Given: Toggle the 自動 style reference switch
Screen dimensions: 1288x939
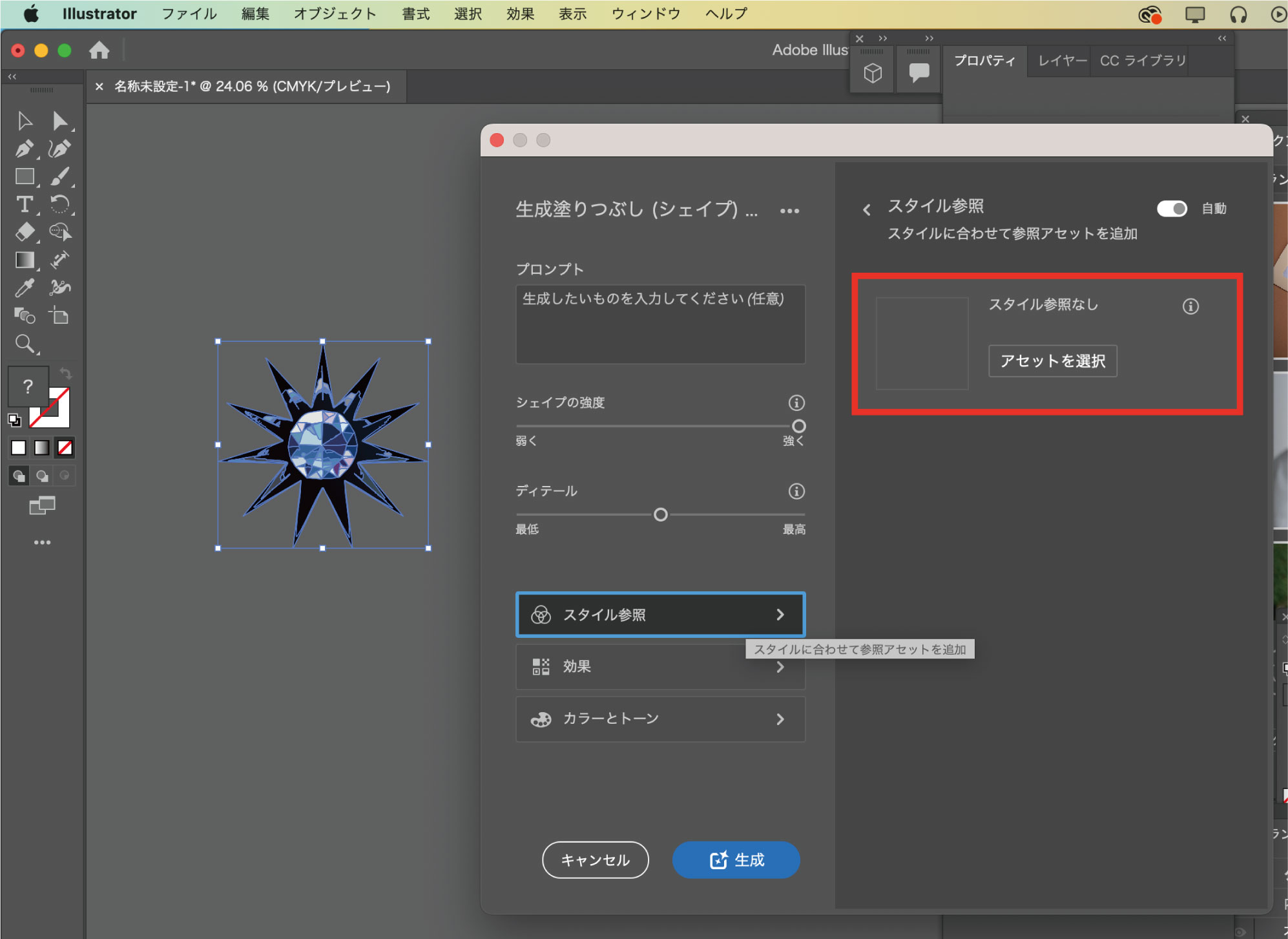Looking at the screenshot, I should [x=1171, y=209].
